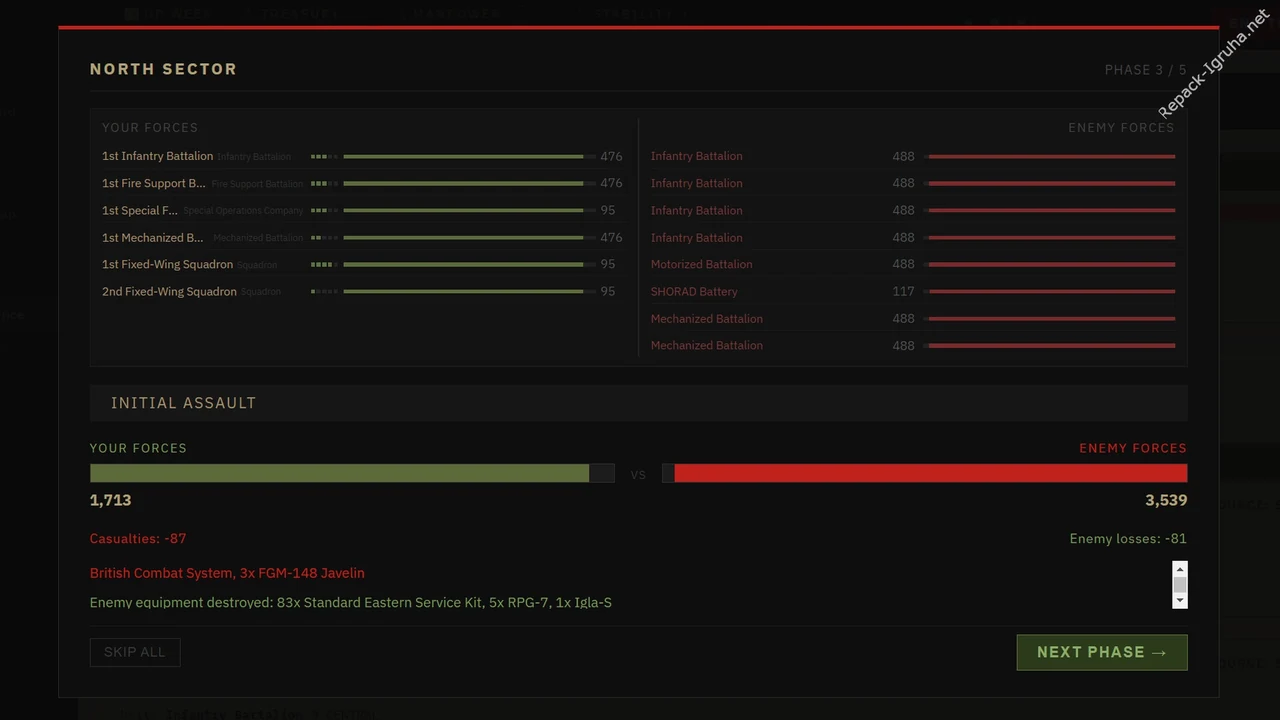1280x720 pixels.
Task: Select the 1st Infantry Battalion unit name
Action: pyautogui.click(x=157, y=156)
